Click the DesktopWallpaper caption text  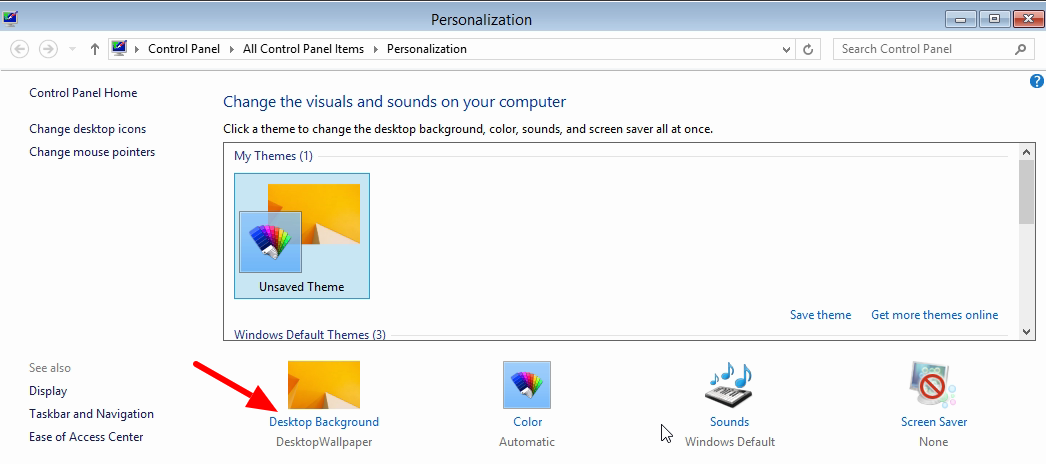324,442
